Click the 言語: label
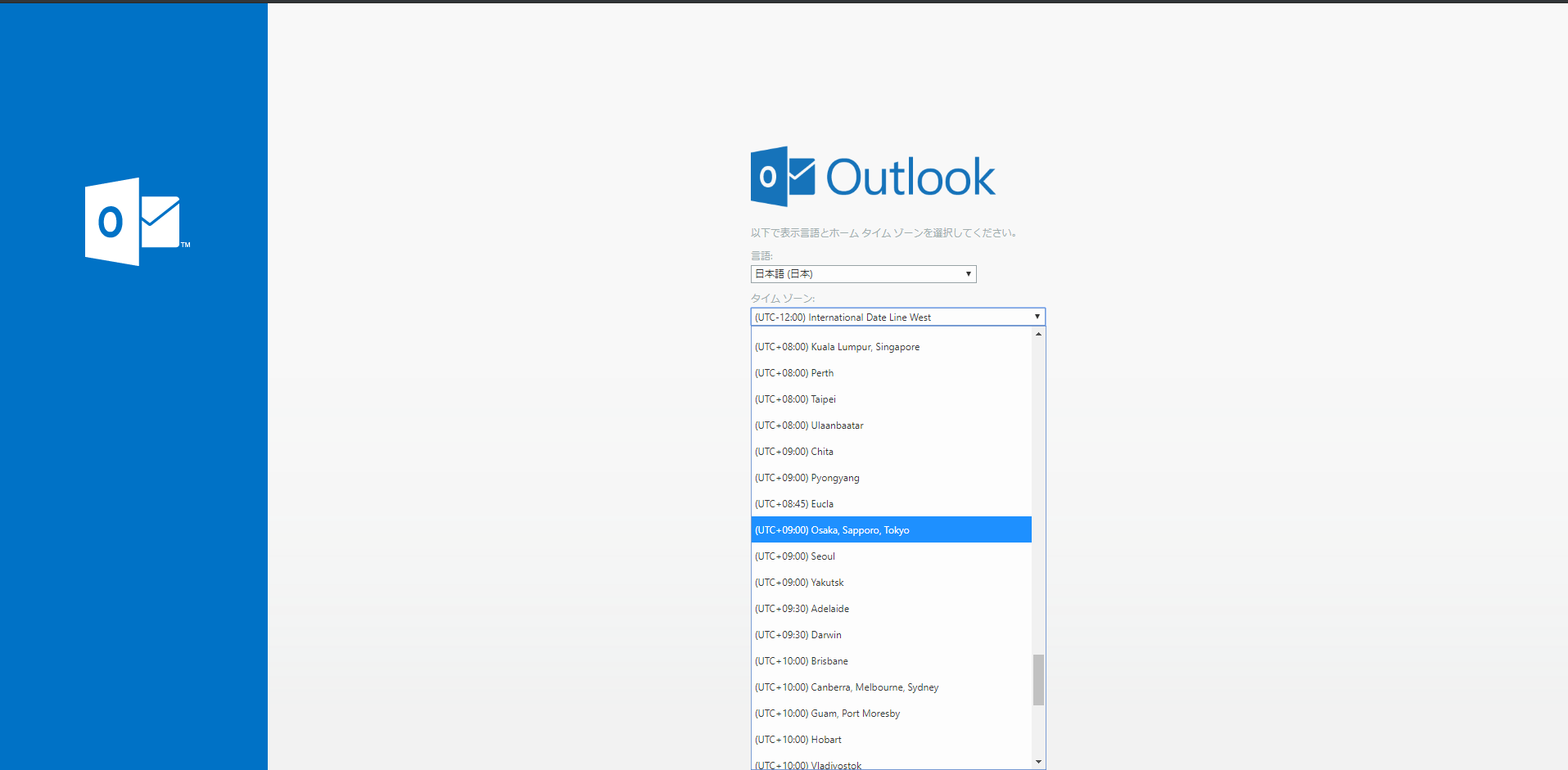1568x770 pixels. click(761, 256)
